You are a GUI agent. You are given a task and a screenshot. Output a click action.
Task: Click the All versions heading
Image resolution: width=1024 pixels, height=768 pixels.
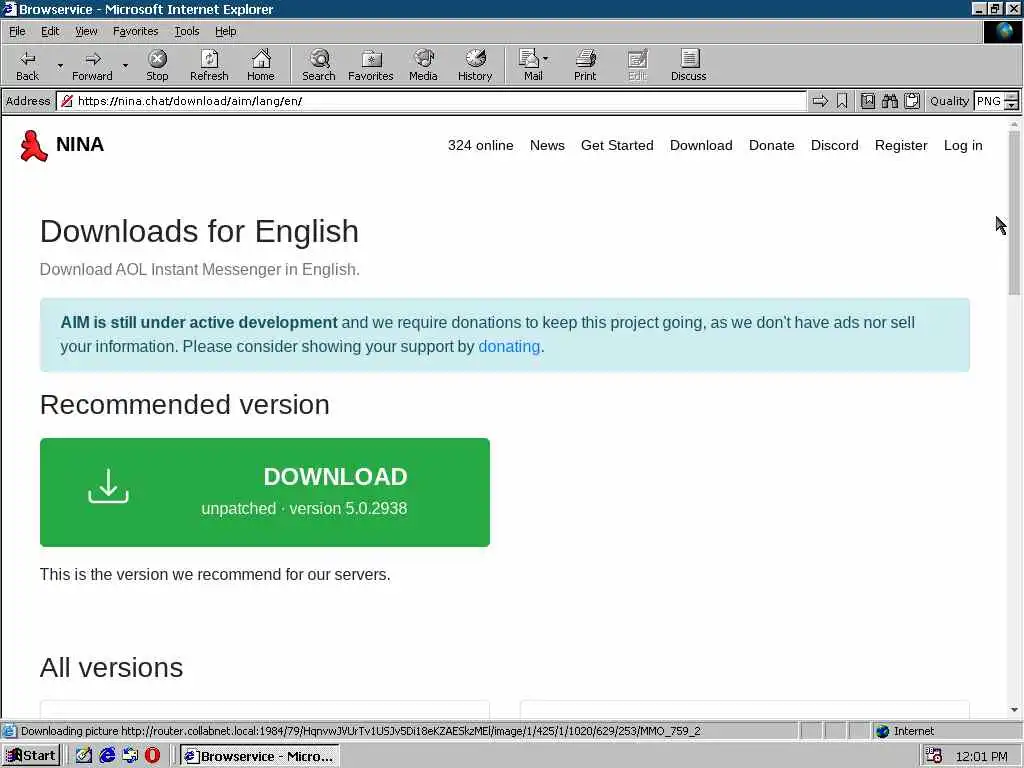coord(111,667)
